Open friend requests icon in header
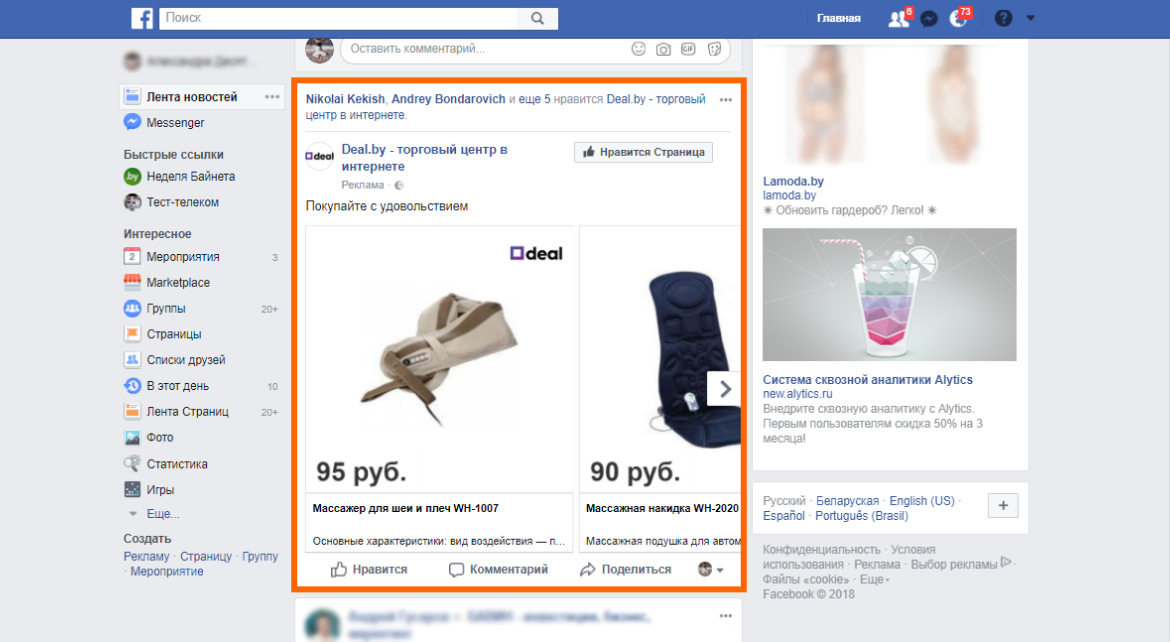This screenshot has width=1170, height=642. [x=898, y=19]
